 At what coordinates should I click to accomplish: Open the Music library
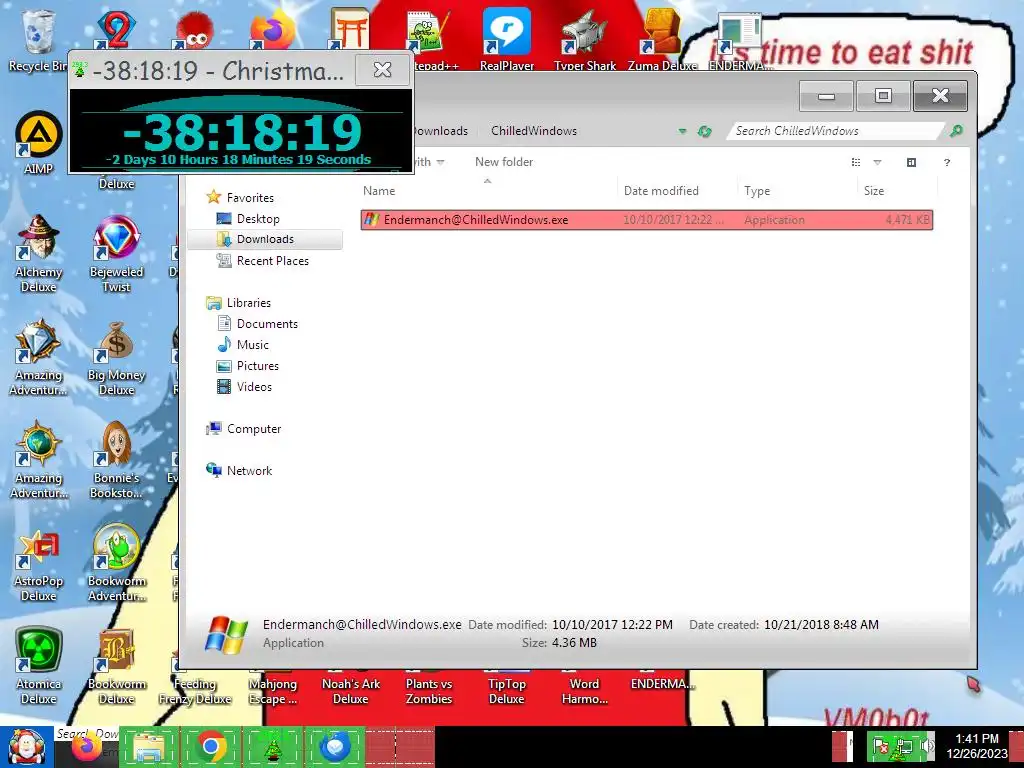coord(243,345)
